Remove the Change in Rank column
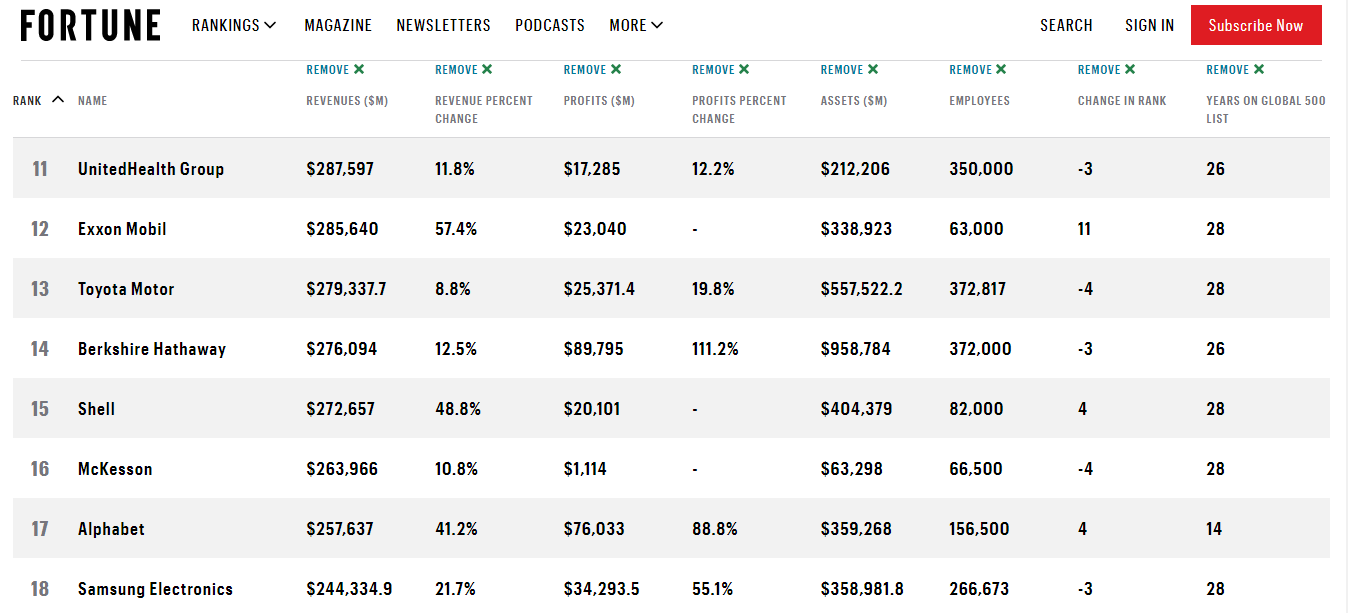This screenshot has height=613, width=1348. tap(1106, 70)
